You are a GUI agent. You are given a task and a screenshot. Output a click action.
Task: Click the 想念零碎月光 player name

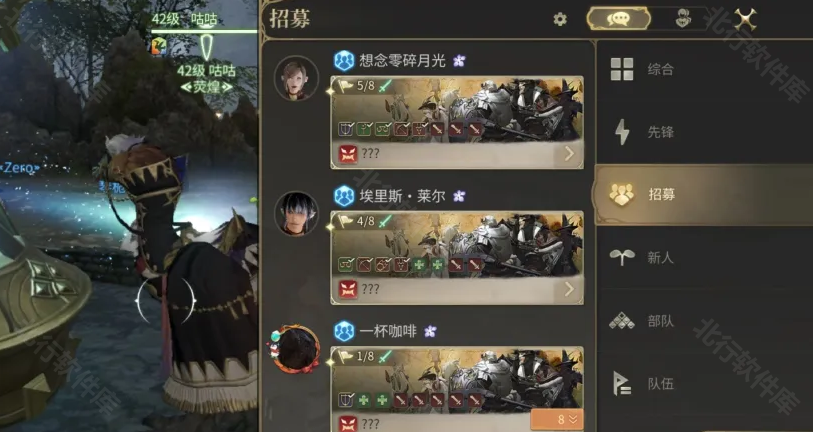coord(402,61)
